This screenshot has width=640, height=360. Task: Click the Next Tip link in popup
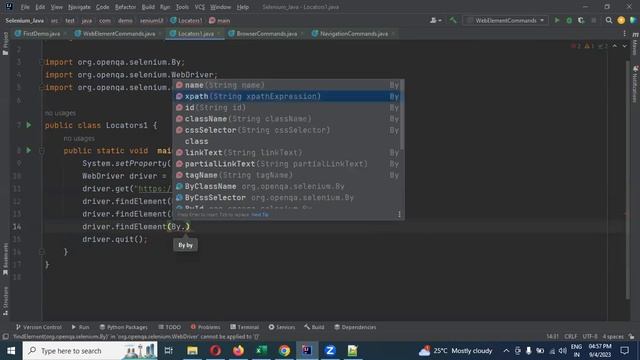pyautogui.click(x=260, y=215)
